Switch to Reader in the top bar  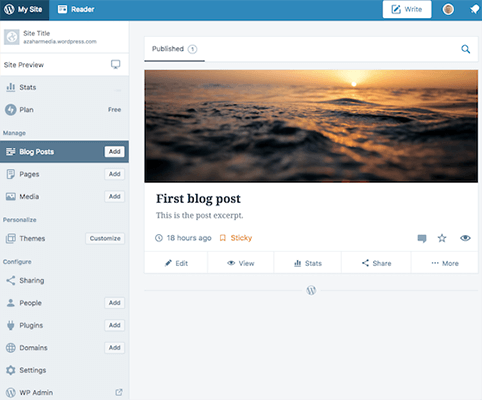click(x=76, y=9)
